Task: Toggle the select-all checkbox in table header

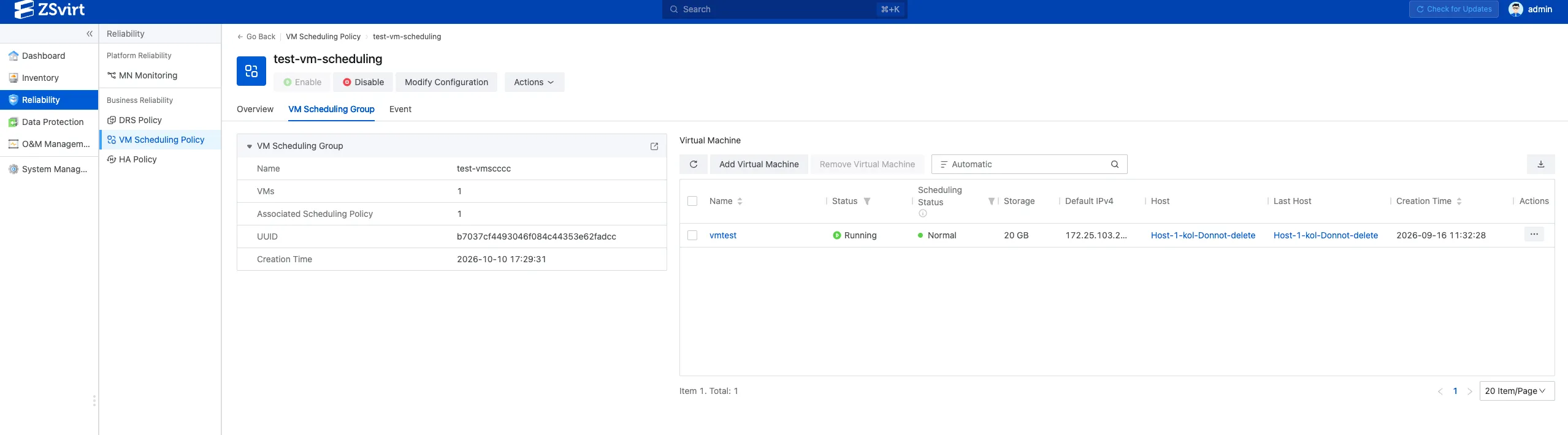Action: pos(692,201)
